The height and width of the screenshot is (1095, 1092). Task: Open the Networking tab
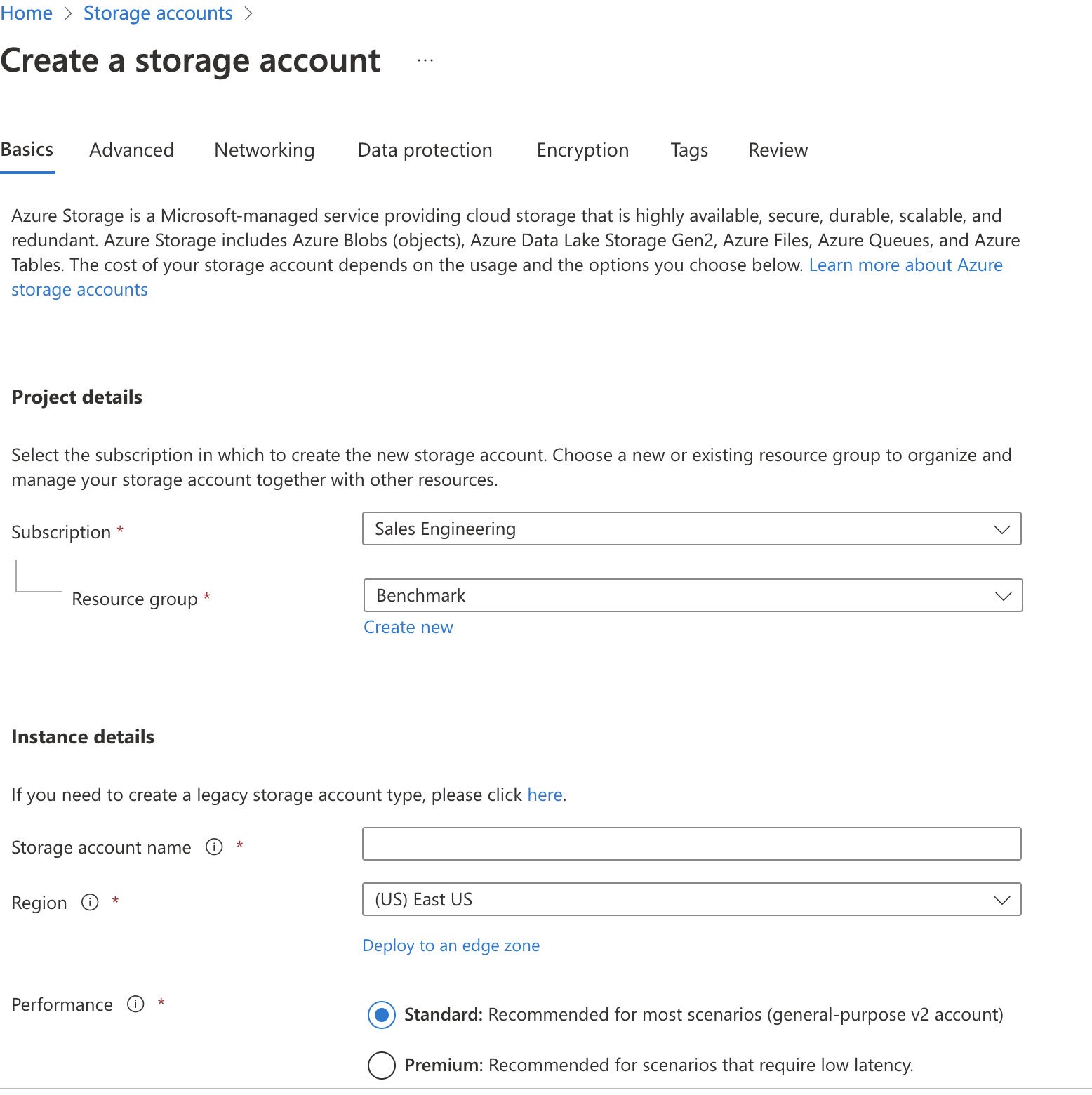pyautogui.click(x=265, y=150)
